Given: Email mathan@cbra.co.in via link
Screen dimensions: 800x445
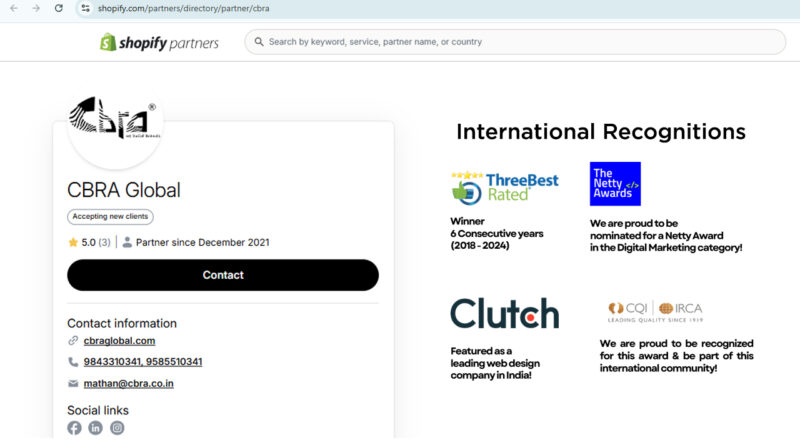Looking at the screenshot, I should coord(128,383).
